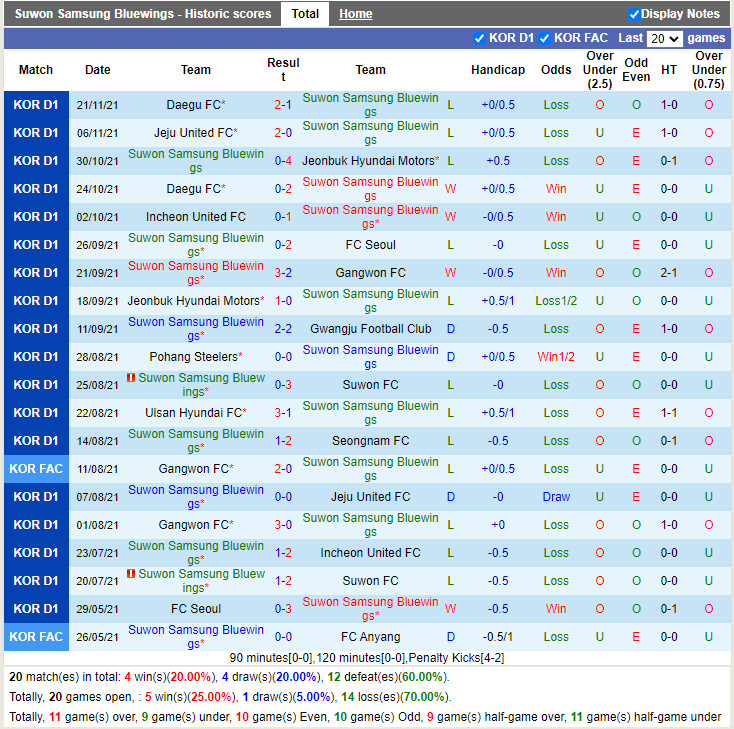The width and height of the screenshot is (734, 729).
Task: Open FC Seoul in the 26/09/21 match
Action: [x=370, y=245]
